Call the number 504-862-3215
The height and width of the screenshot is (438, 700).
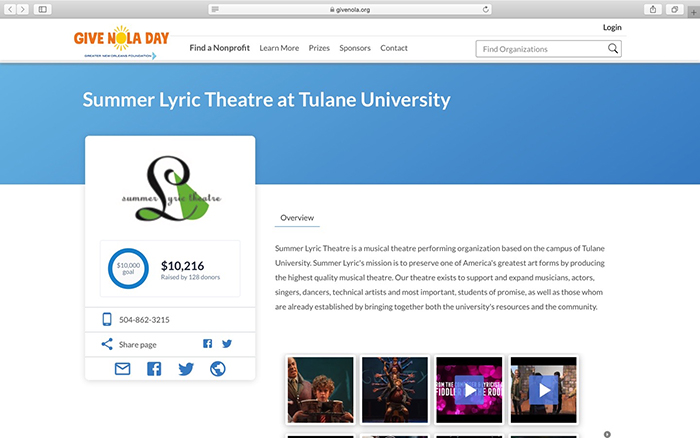[144, 320]
